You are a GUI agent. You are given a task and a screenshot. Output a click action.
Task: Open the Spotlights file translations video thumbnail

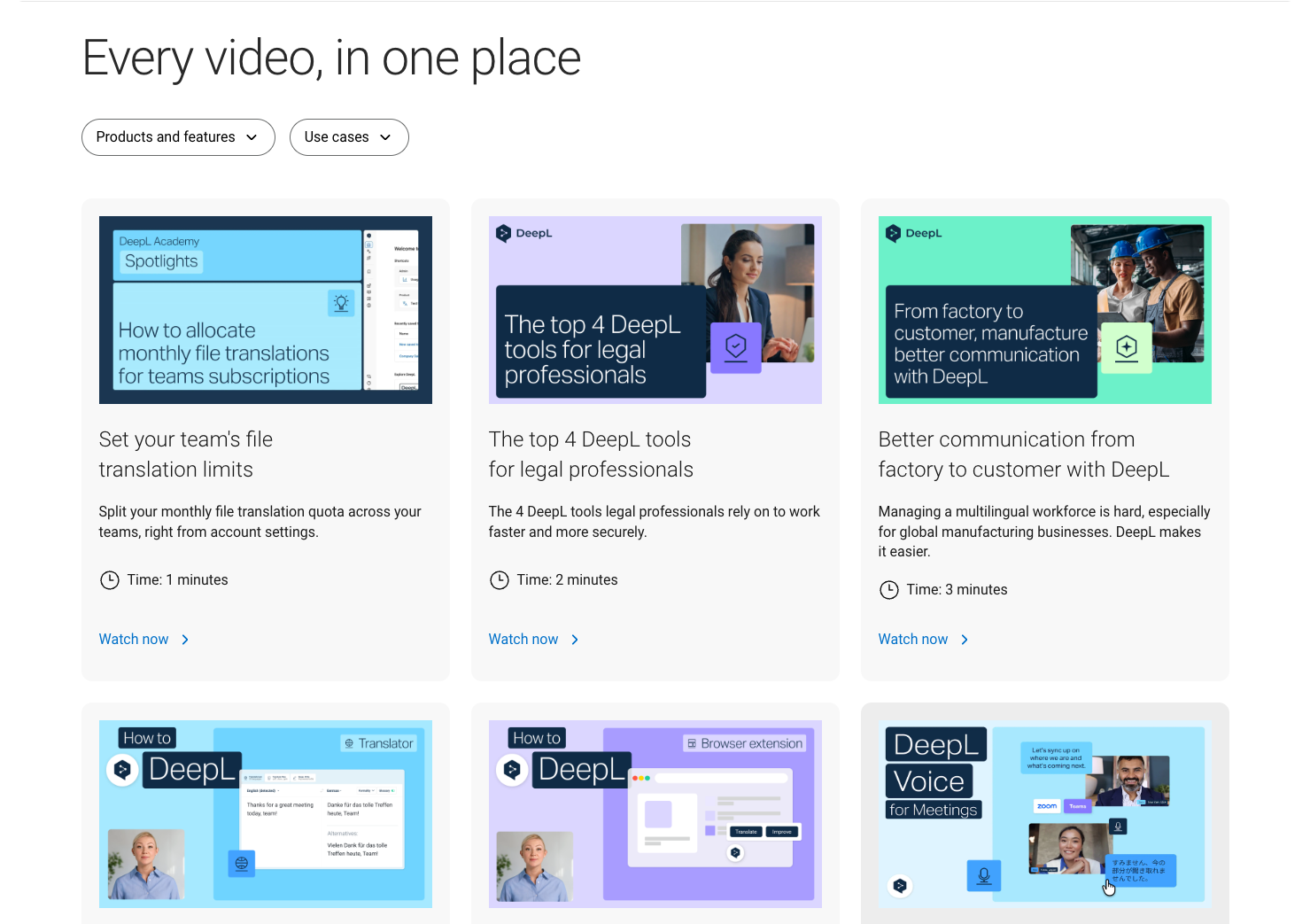coord(266,310)
